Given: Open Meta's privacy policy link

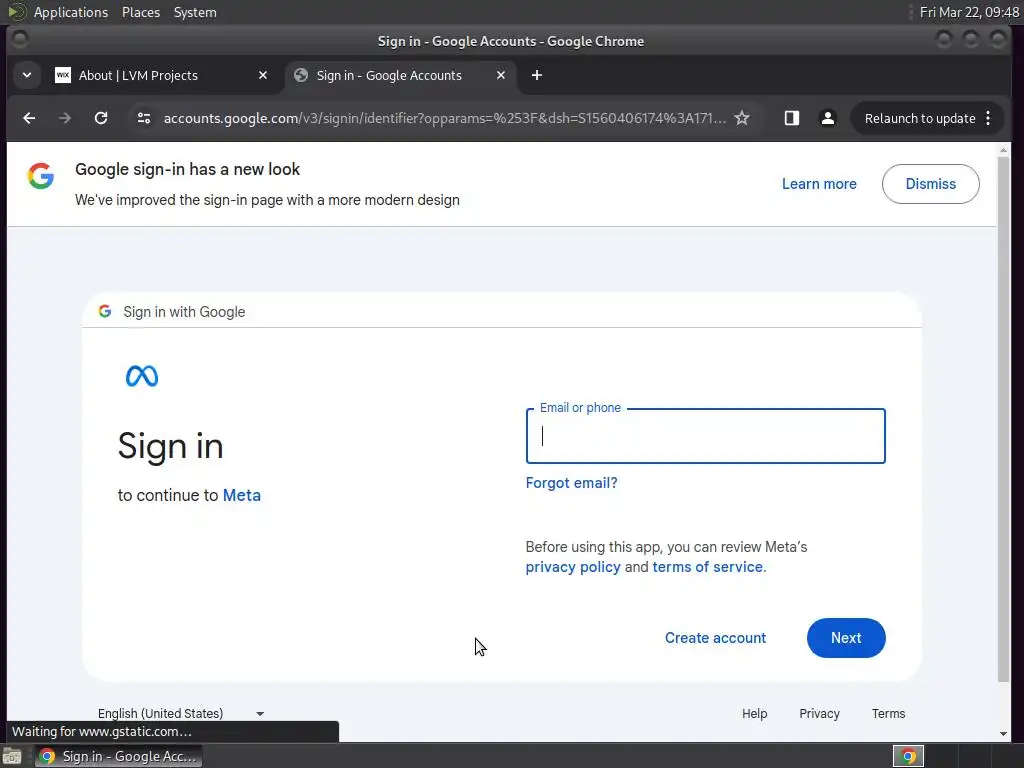Looking at the screenshot, I should [x=573, y=567].
